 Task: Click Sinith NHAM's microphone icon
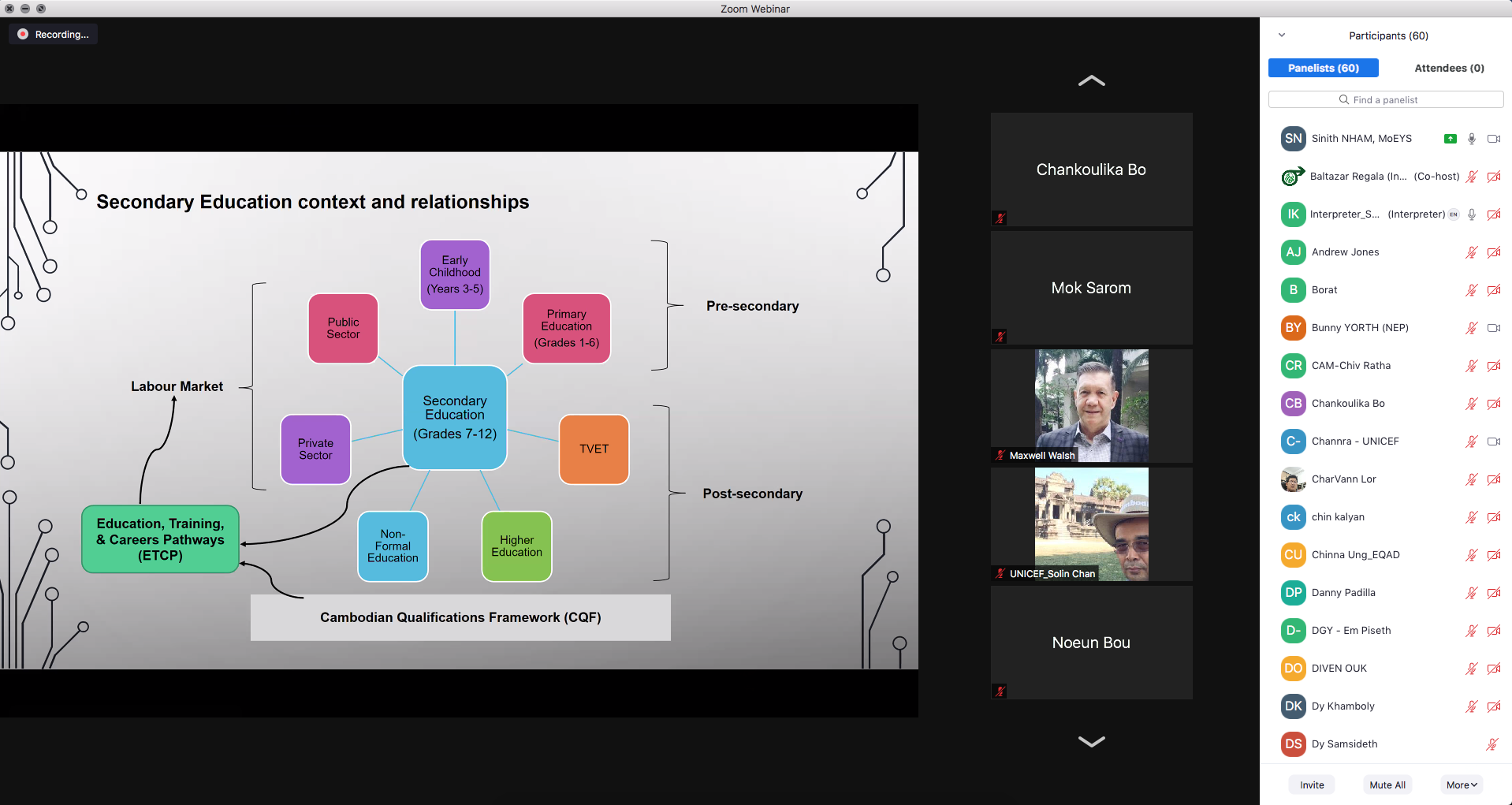[1471, 139]
